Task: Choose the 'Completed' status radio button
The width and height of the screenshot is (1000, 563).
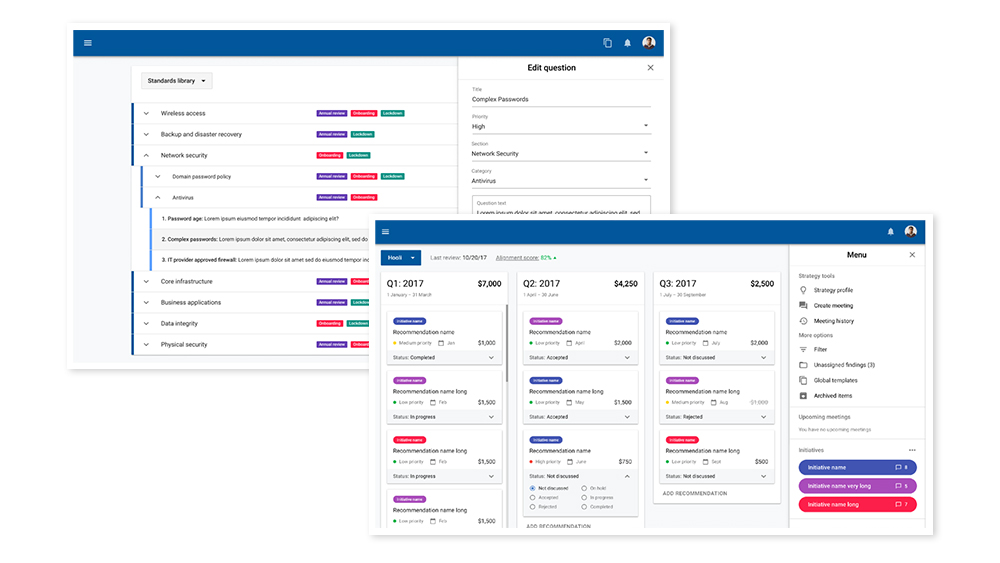Action: 584,506
